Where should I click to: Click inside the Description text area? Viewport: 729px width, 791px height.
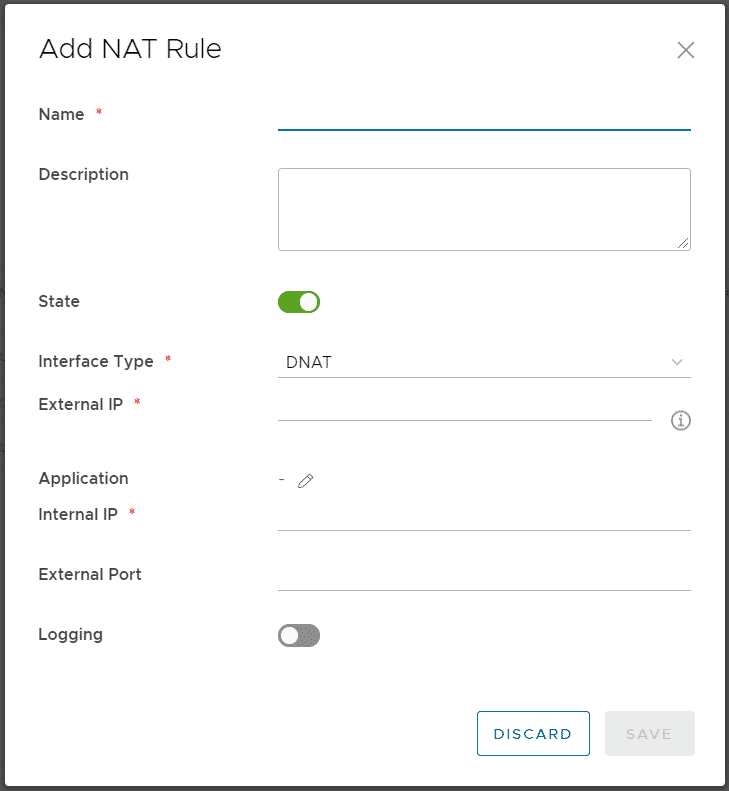[x=484, y=209]
